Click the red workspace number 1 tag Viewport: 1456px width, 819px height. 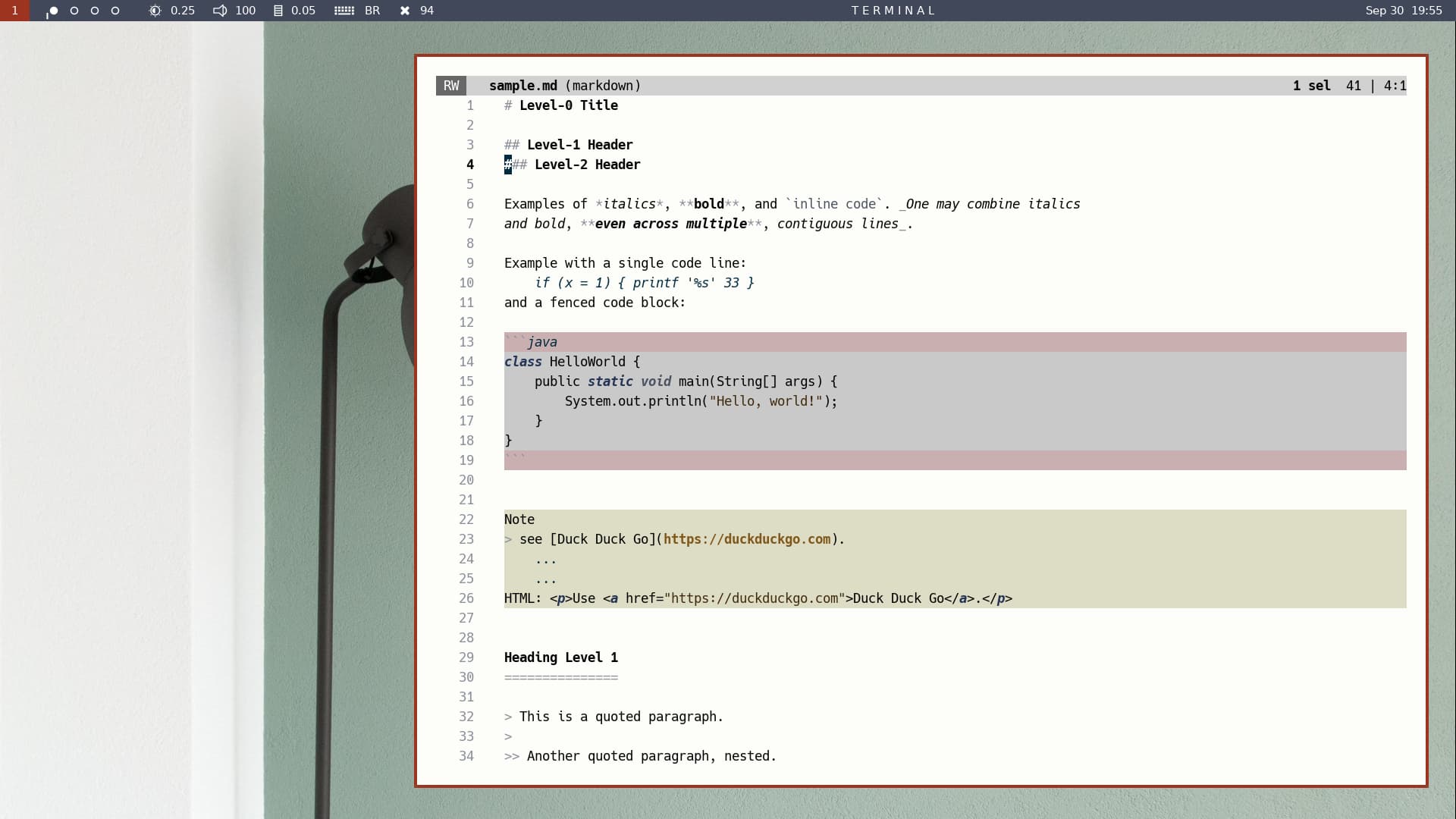tap(14, 11)
